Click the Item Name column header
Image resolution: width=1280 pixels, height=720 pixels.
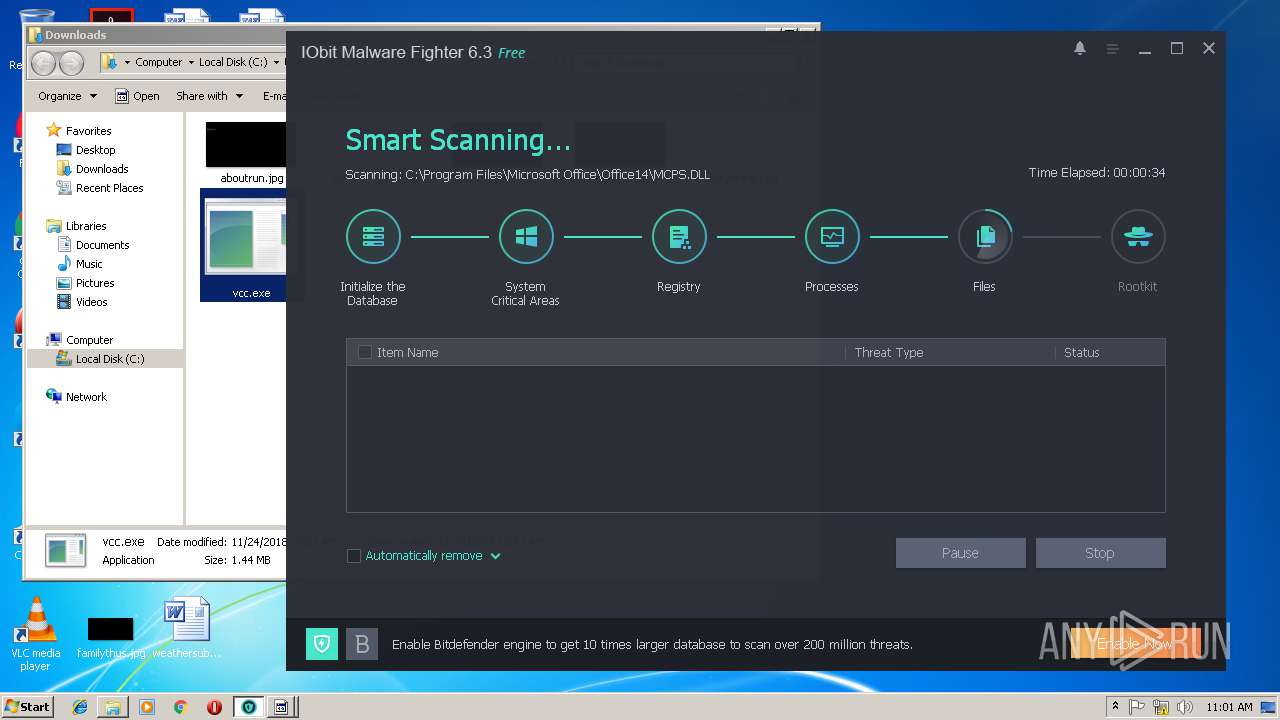[407, 352]
